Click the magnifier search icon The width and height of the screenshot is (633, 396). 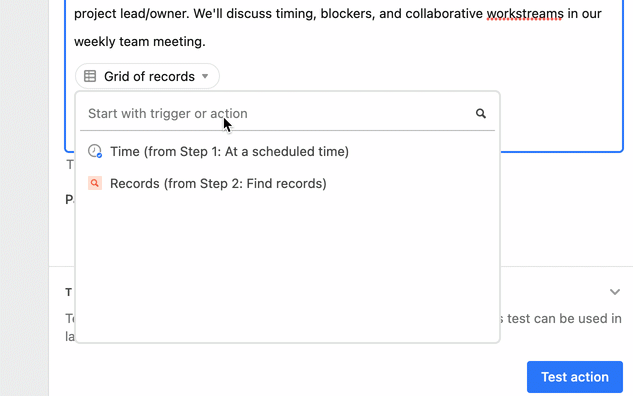(480, 113)
